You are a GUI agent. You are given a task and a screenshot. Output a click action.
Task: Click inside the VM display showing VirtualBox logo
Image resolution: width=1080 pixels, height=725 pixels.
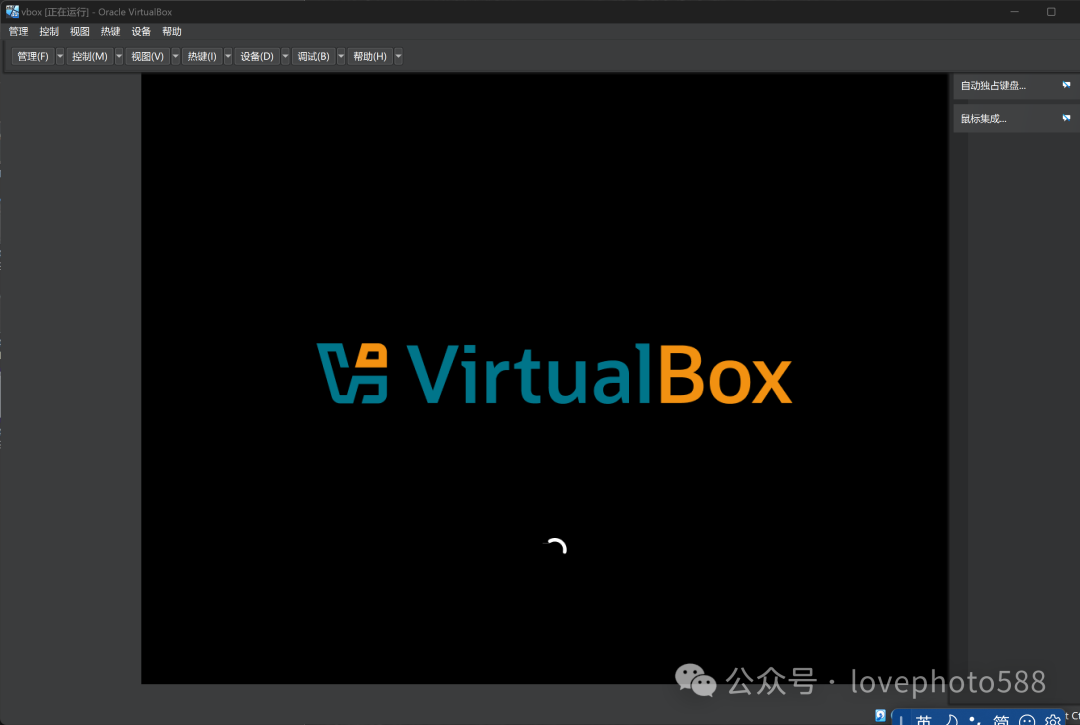click(545, 379)
